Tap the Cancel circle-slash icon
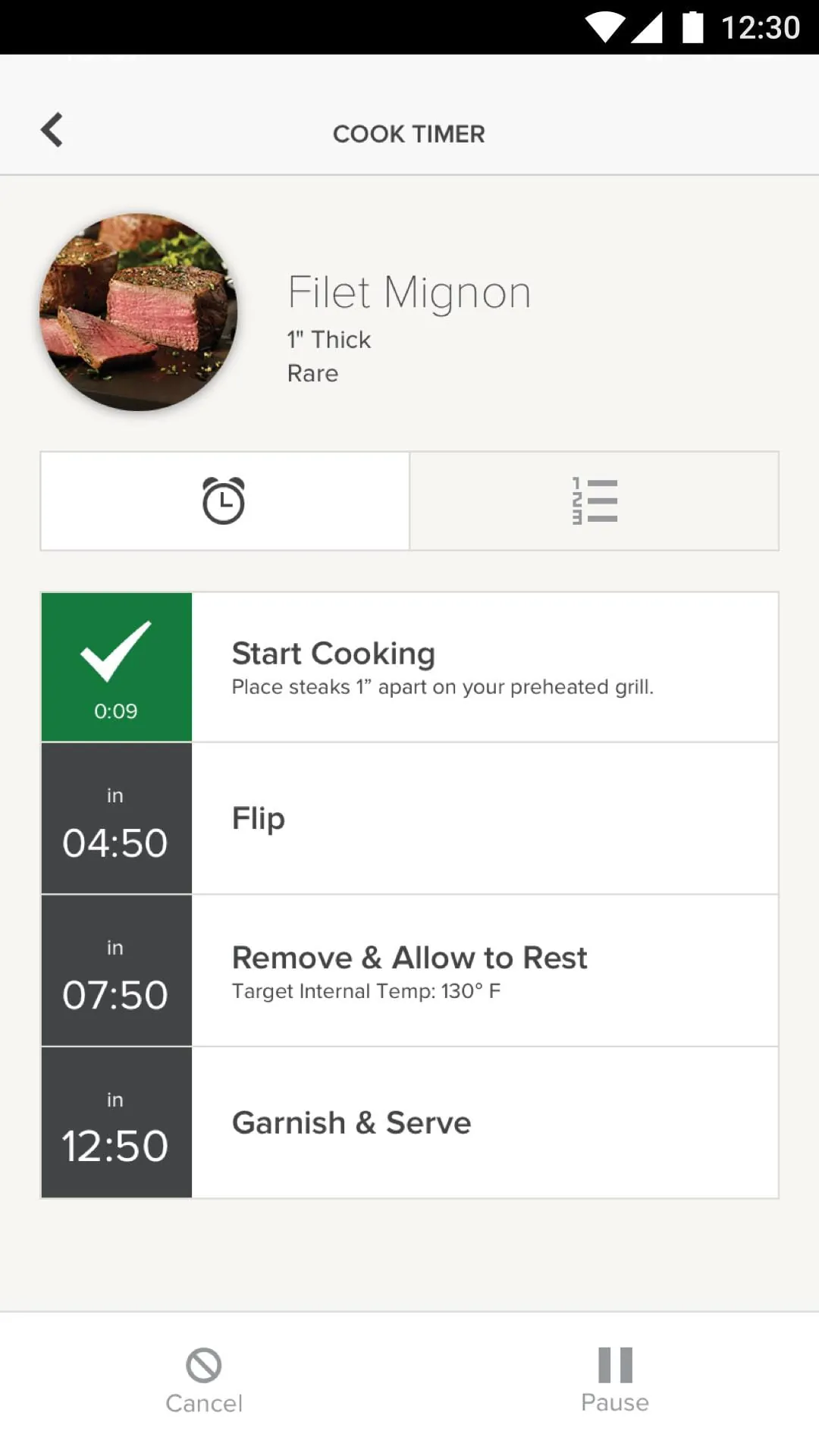819x1456 pixels. pyautogui.click(x=203, y=1365)
